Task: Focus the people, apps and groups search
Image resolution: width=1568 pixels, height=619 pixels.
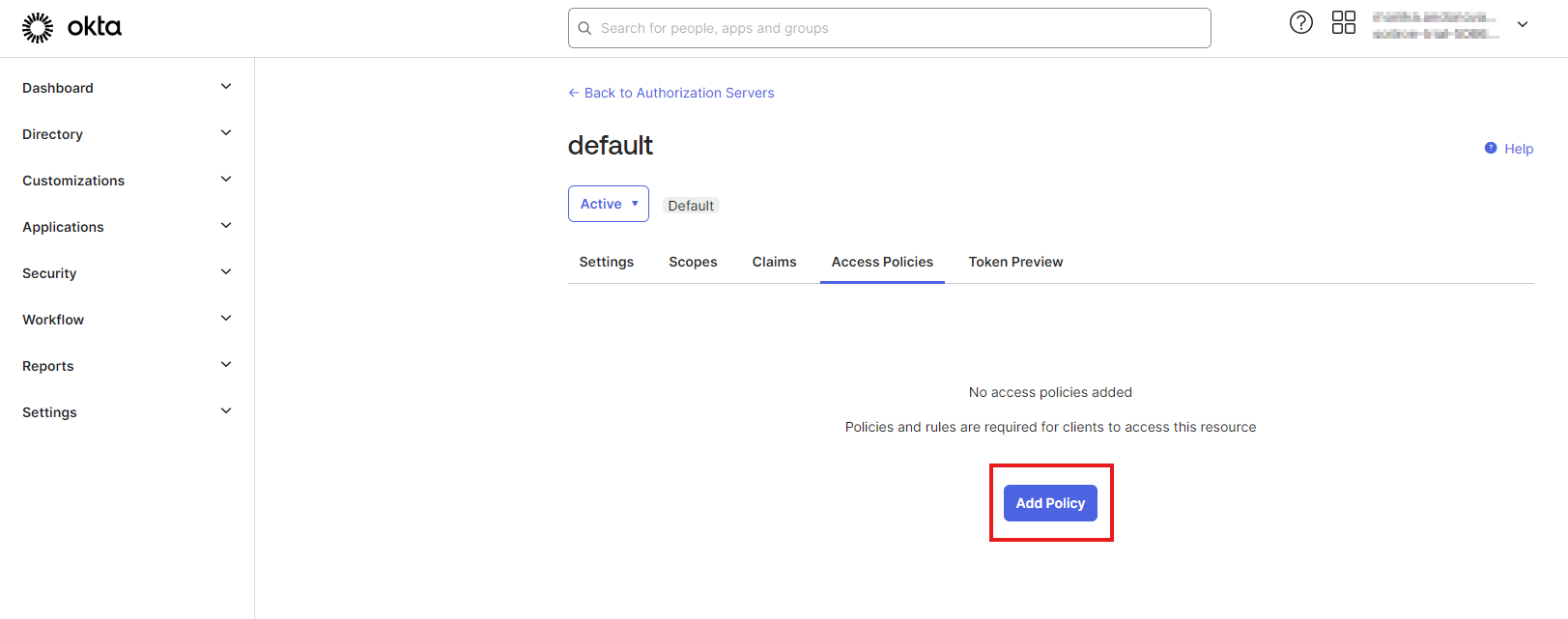Action: click(x=898, y=28)
